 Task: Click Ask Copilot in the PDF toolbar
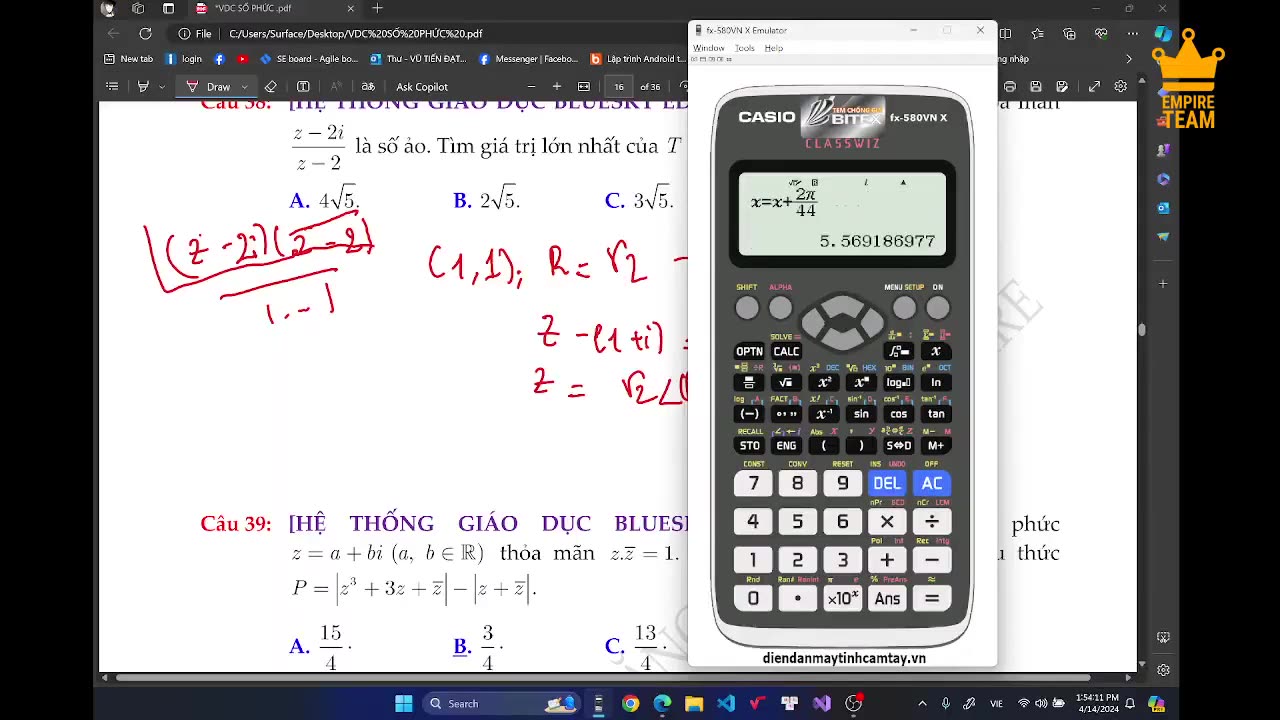(422, 87)
